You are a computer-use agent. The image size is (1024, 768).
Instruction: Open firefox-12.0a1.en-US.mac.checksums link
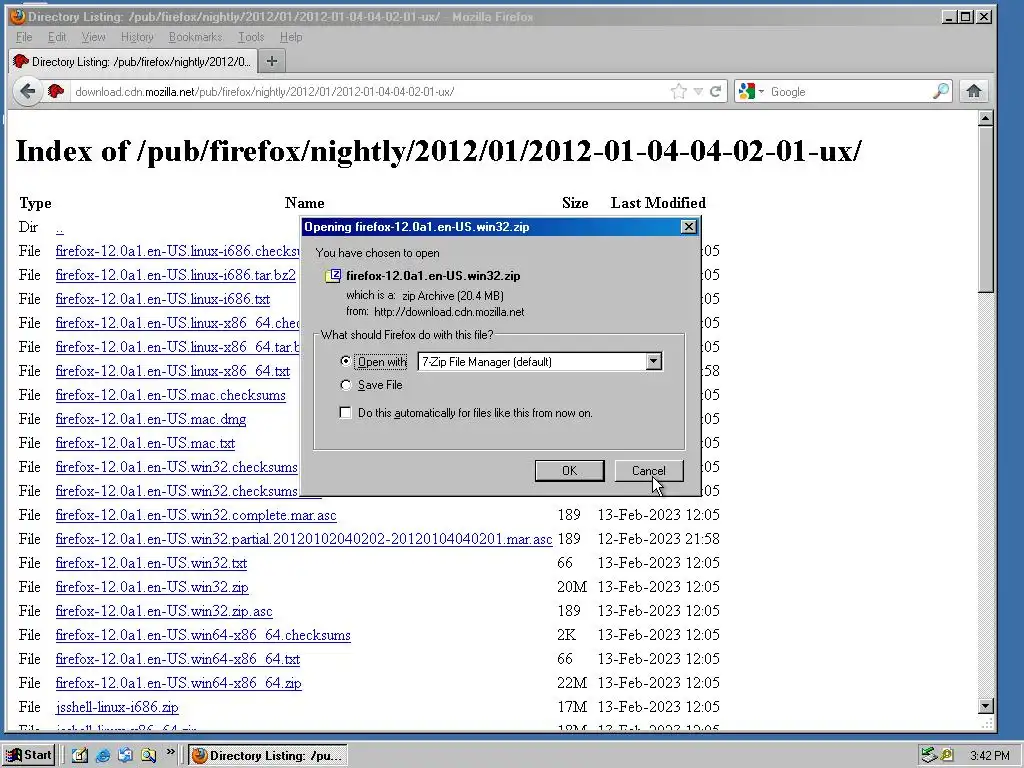pyautogui.click(x=170, y=395)
